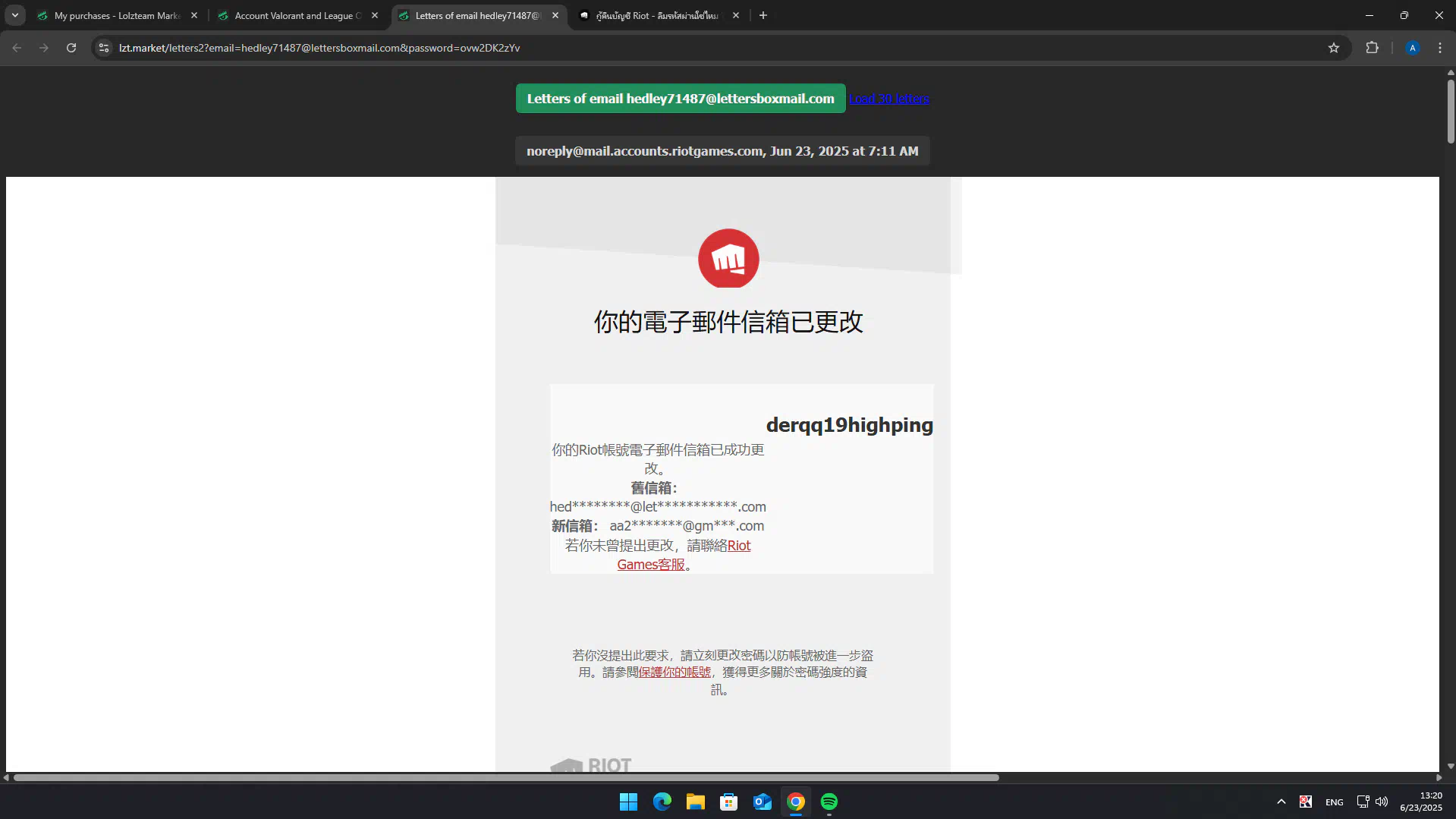Image resolution: width=1456 pixels, height=819 pixels.
Task: Go back to previous page
Action: [x=17, y=48]
